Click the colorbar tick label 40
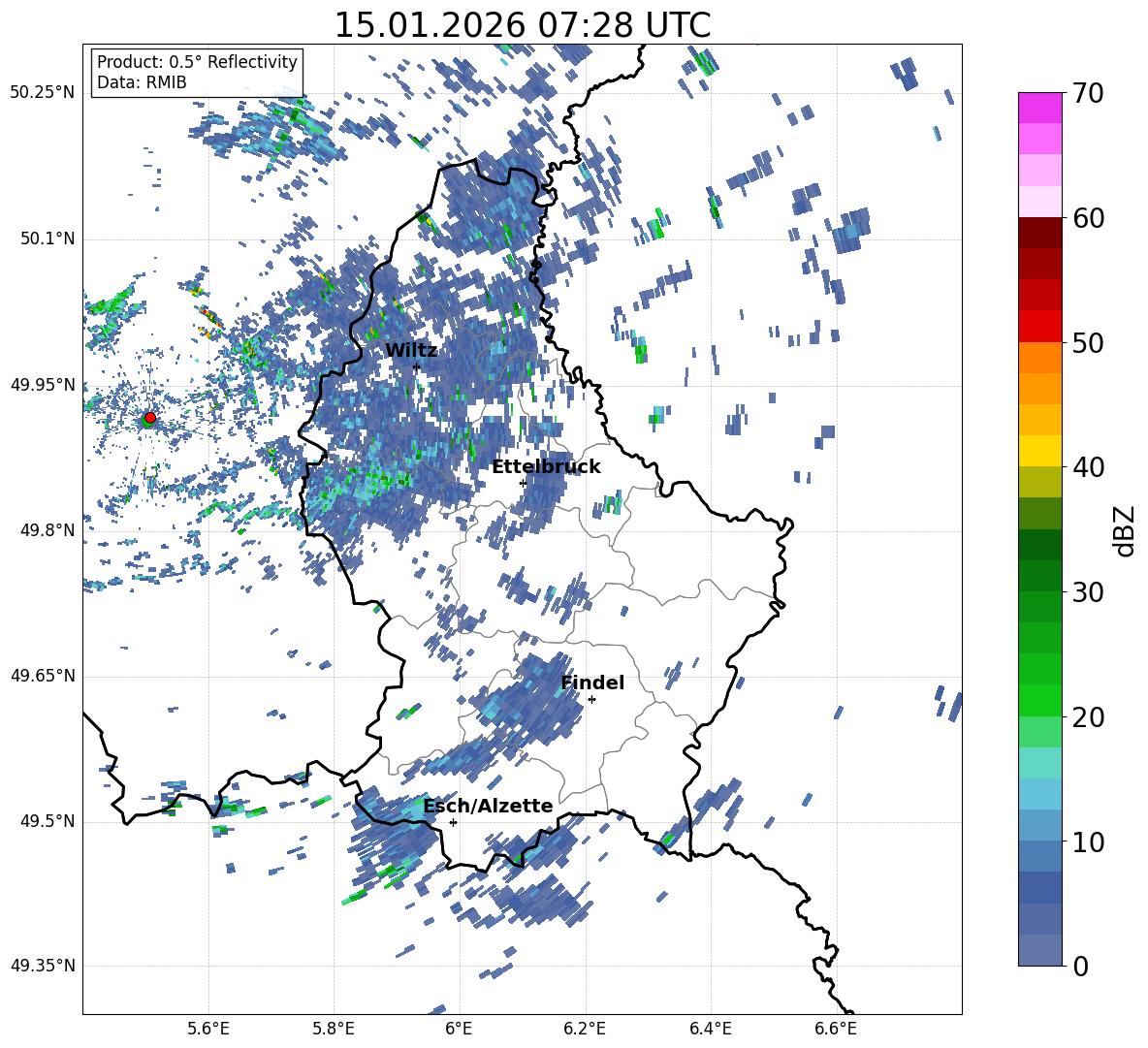Image resolution: width=1148 pixels, height=1048 pixels. [x=1088, y=467]
